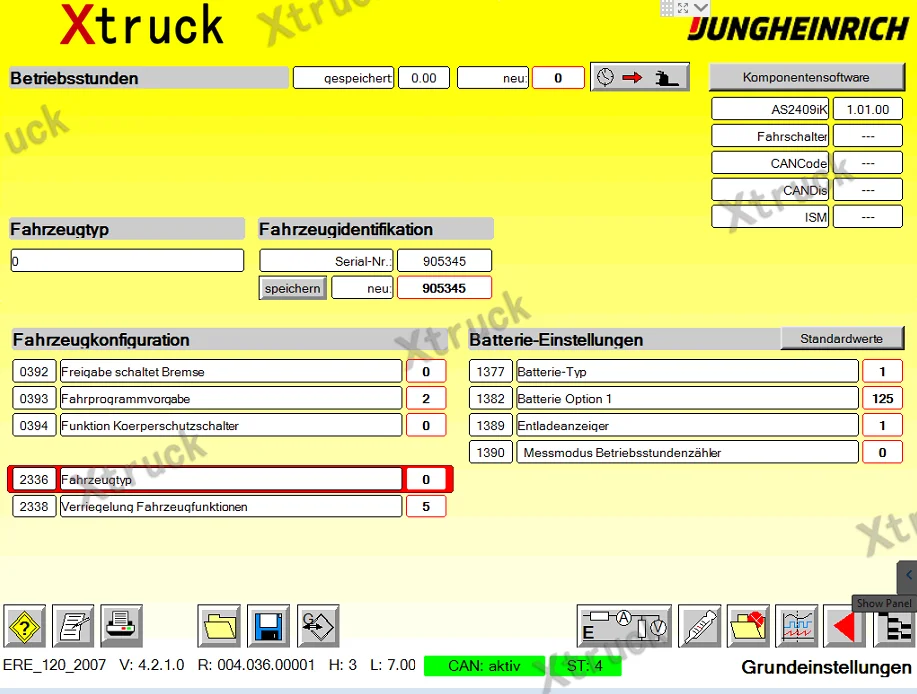Select parameter number 1390
The width and height of the screenshot is (917, 694).
point(491,453)
